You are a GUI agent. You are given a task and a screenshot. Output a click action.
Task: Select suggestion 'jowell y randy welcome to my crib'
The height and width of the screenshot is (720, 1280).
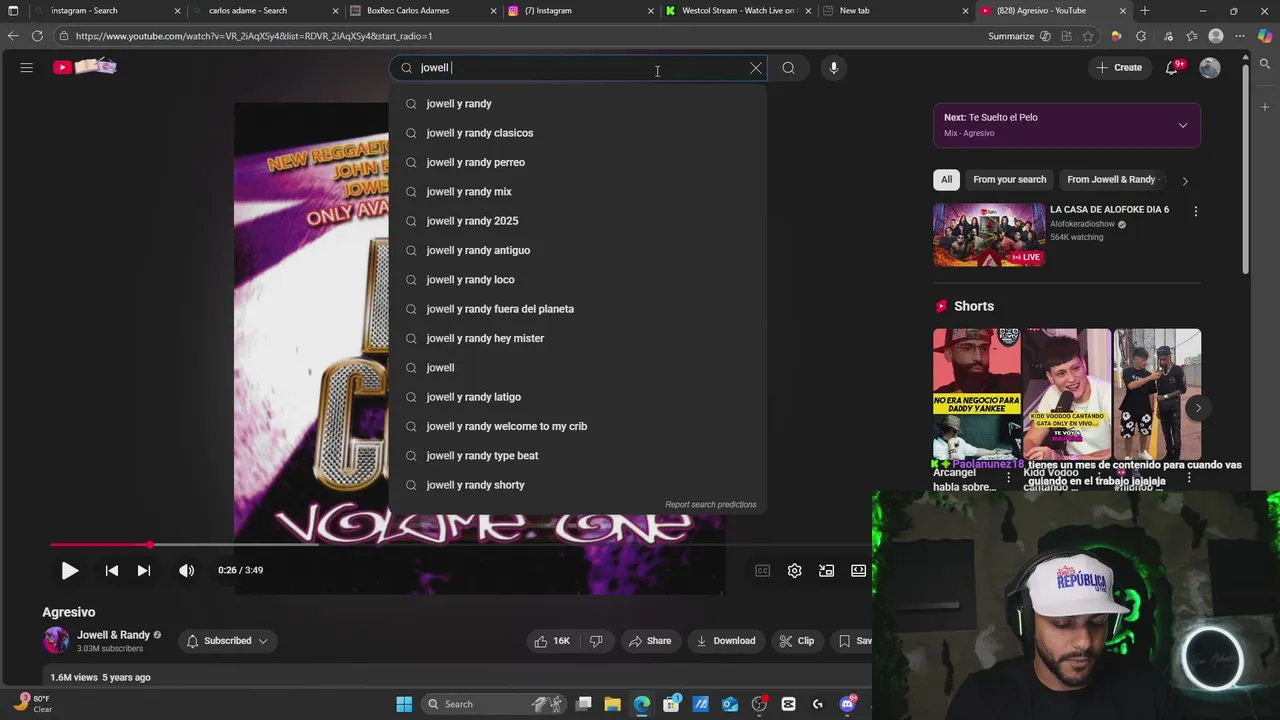(578, 426)
